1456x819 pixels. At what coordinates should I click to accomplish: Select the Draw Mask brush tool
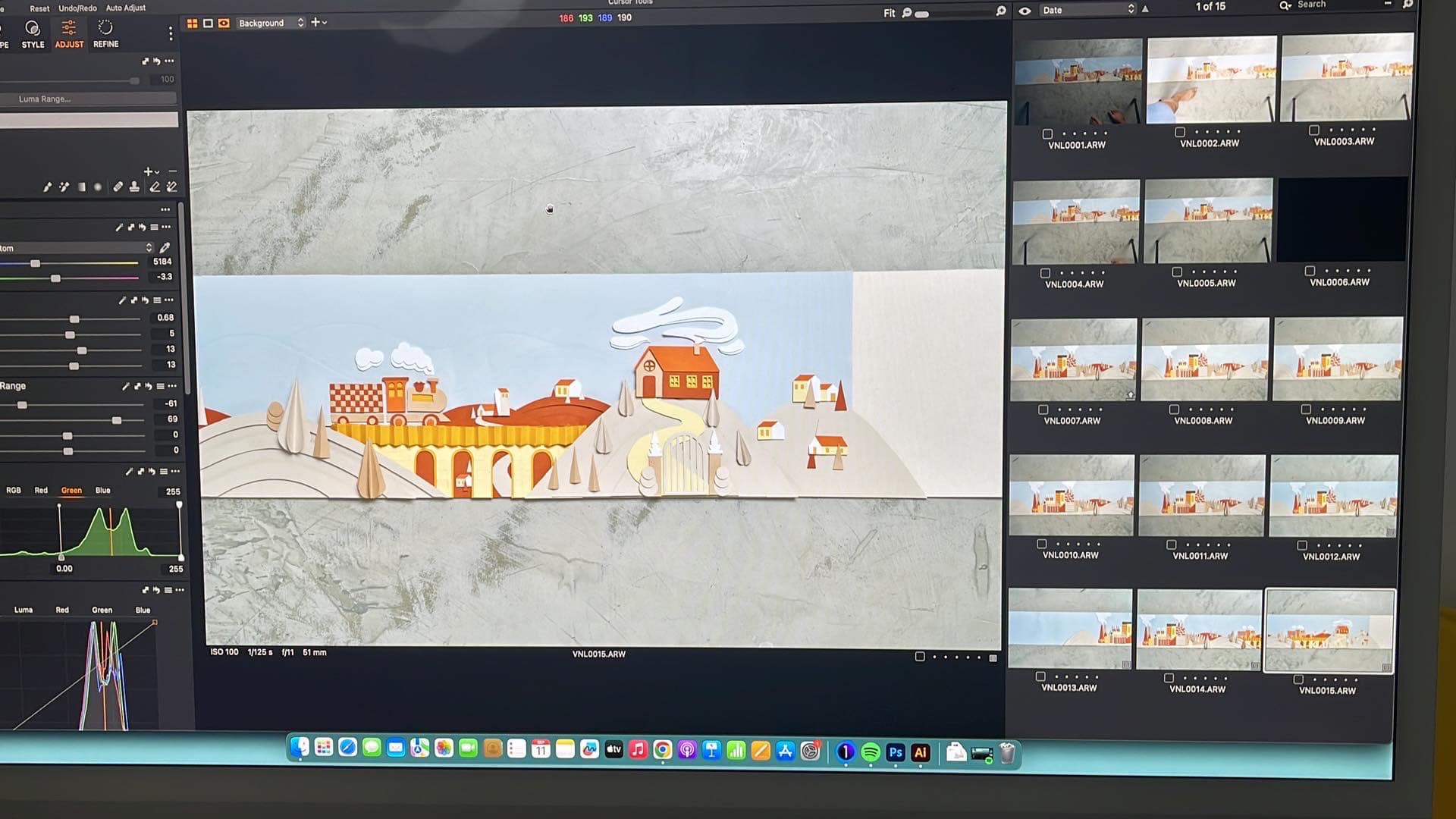47,187
